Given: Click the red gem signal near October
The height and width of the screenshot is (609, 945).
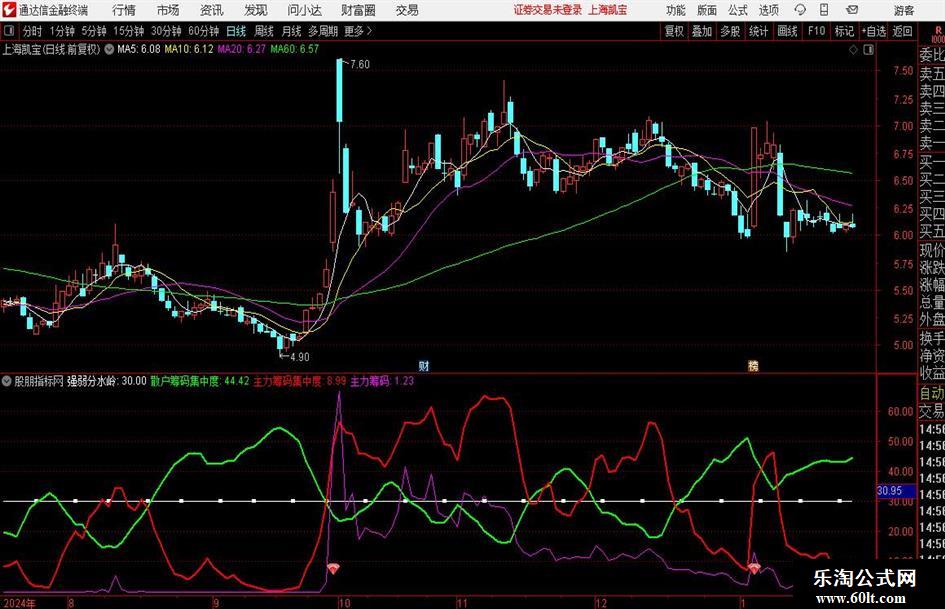Looking at the screenshot, I should coord(333,568).
